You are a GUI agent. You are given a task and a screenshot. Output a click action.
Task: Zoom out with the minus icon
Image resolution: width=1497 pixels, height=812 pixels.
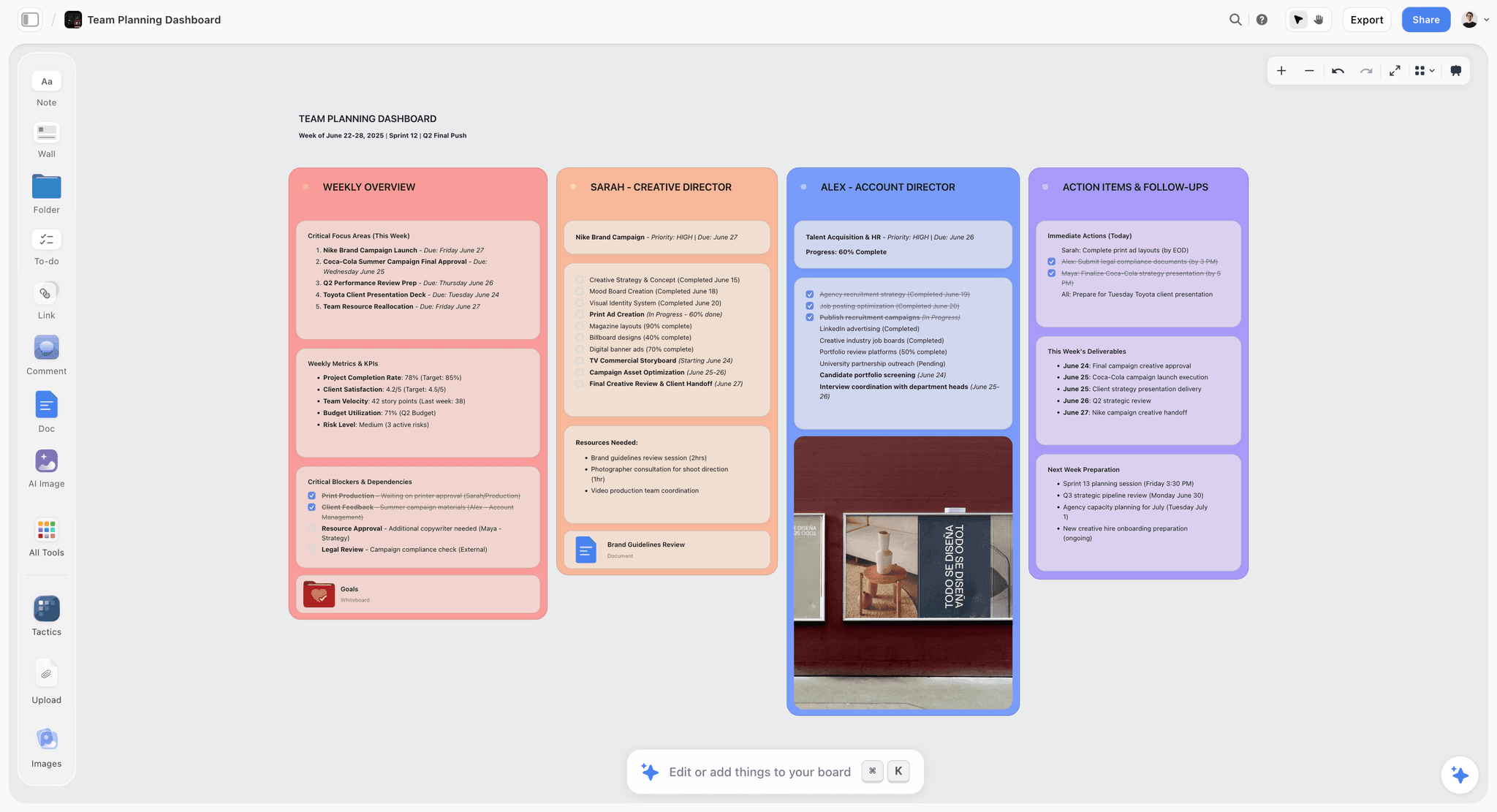click(1309, 71)
